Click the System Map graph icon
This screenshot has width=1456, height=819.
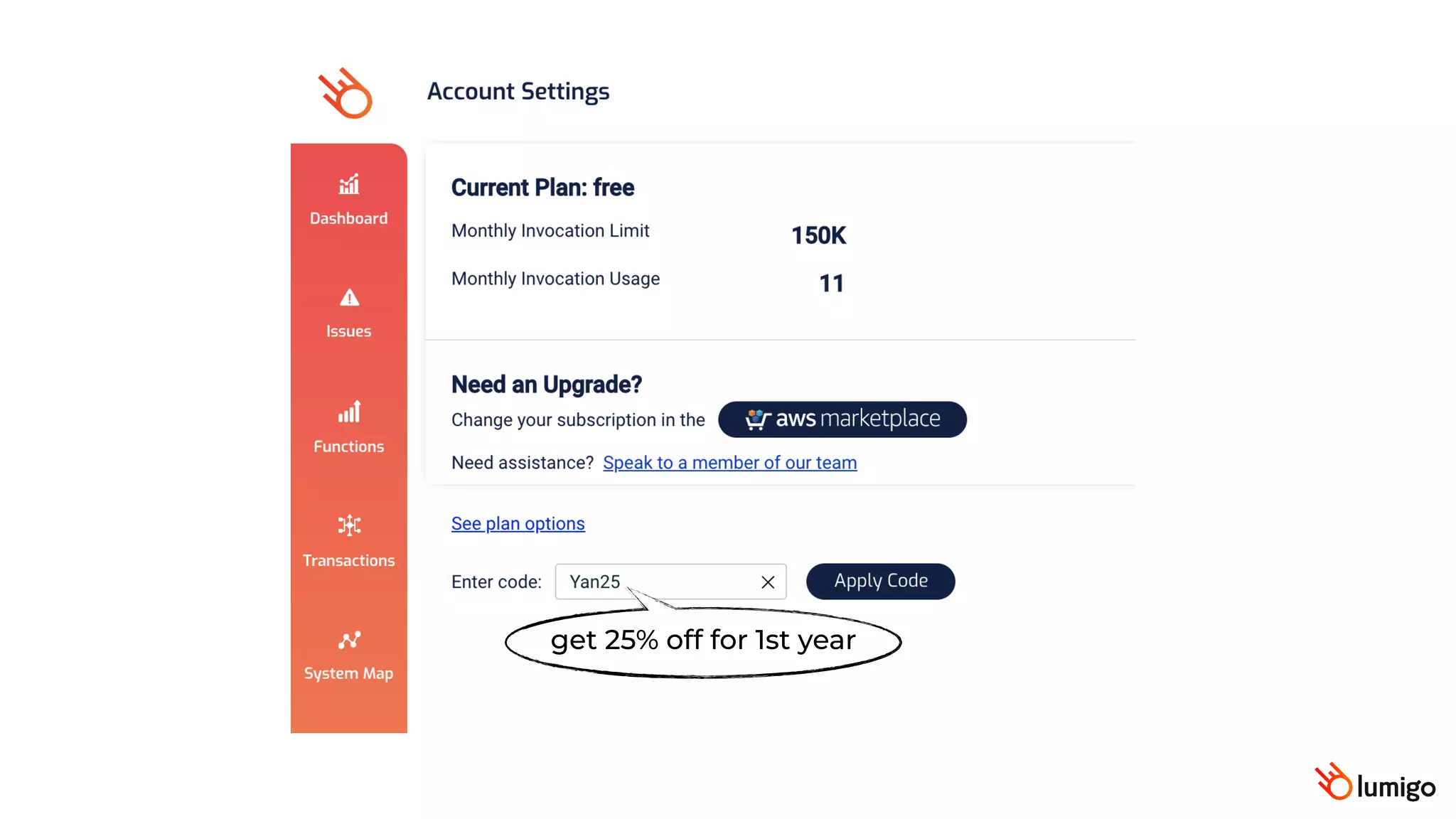pyautogui.click(x=348, y=640)
